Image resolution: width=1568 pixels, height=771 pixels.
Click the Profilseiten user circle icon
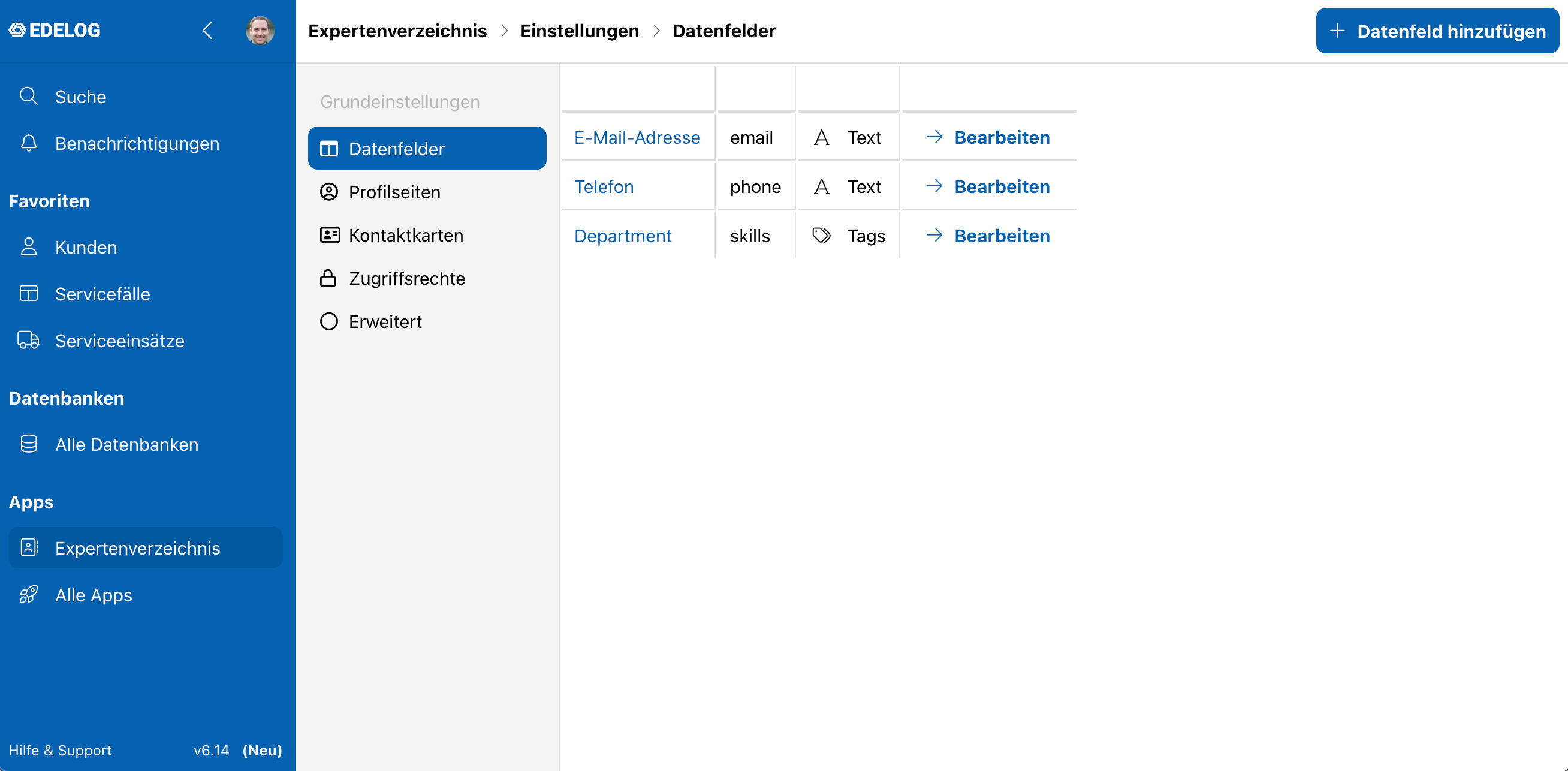pos(328,192)
